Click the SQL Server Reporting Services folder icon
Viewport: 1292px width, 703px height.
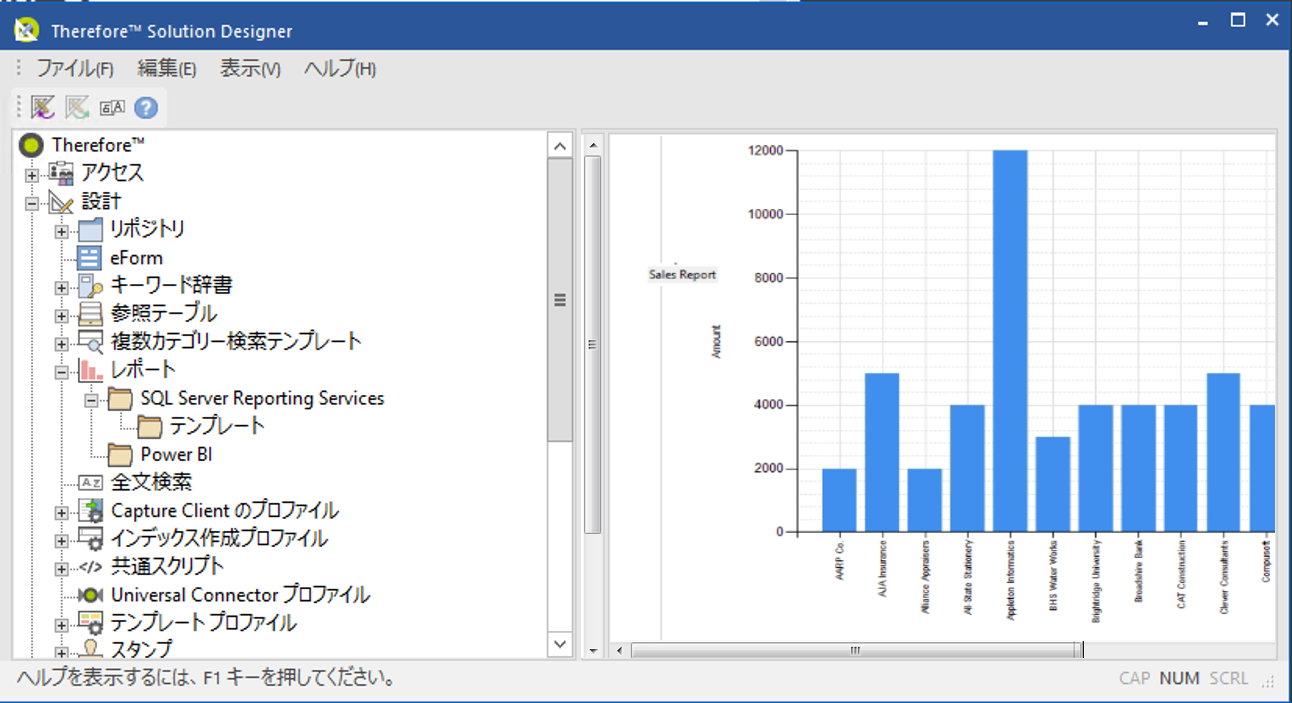[x=120, y=398]
